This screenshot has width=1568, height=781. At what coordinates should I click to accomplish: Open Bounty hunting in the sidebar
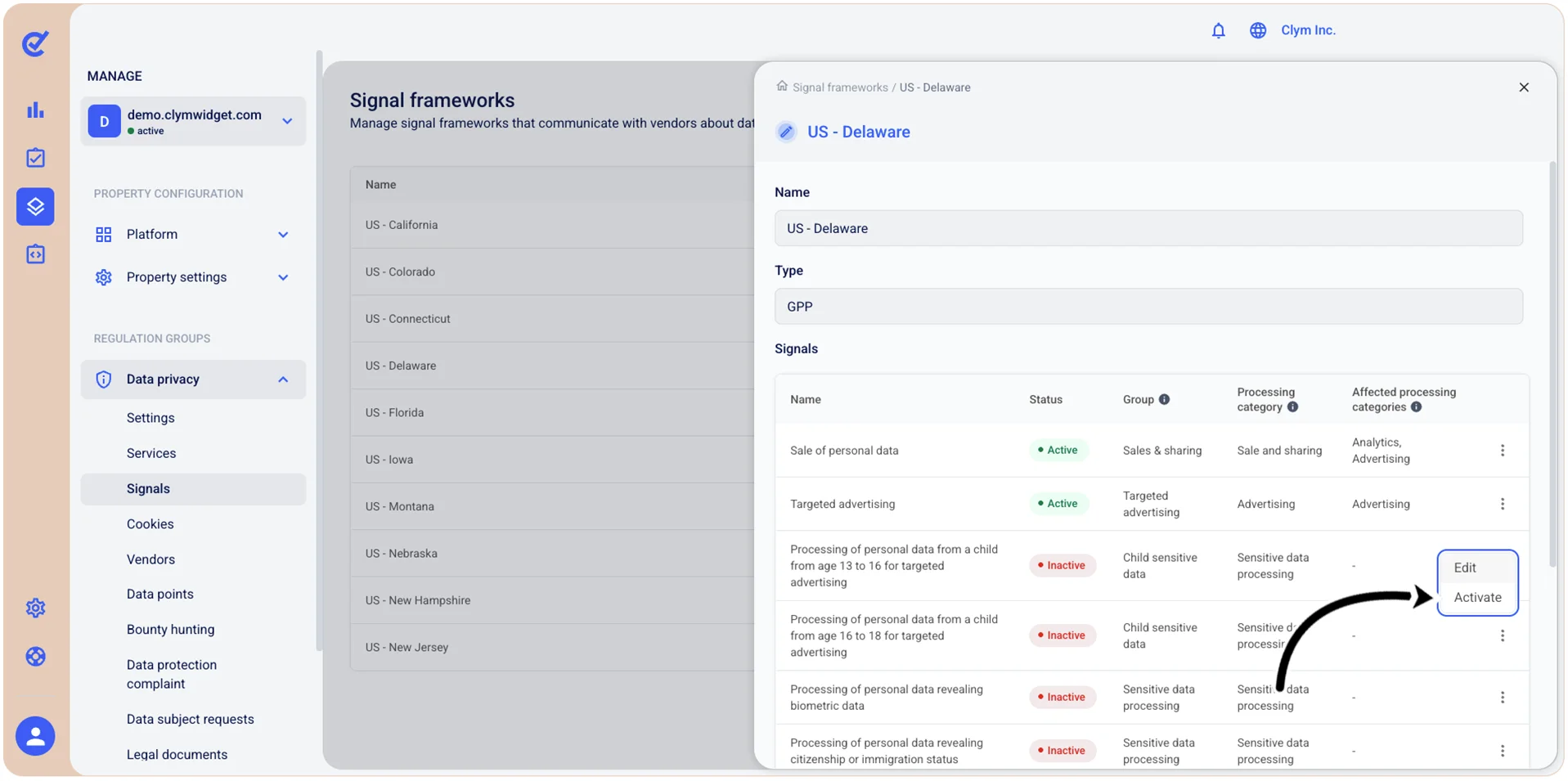coord(170,630)
